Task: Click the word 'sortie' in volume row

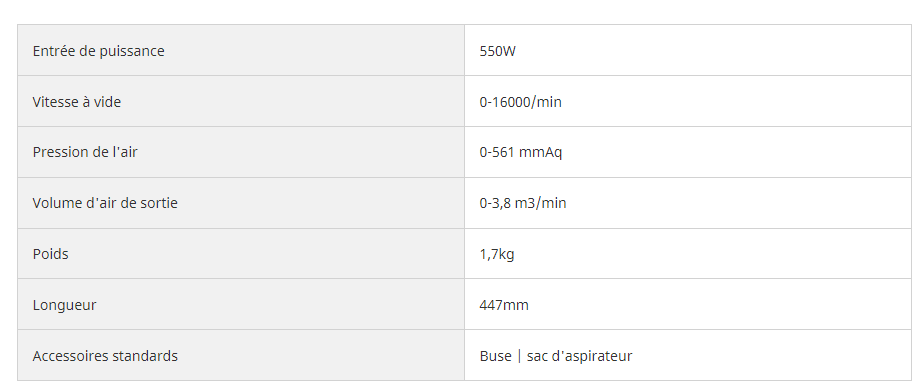Action: (160, 203)
